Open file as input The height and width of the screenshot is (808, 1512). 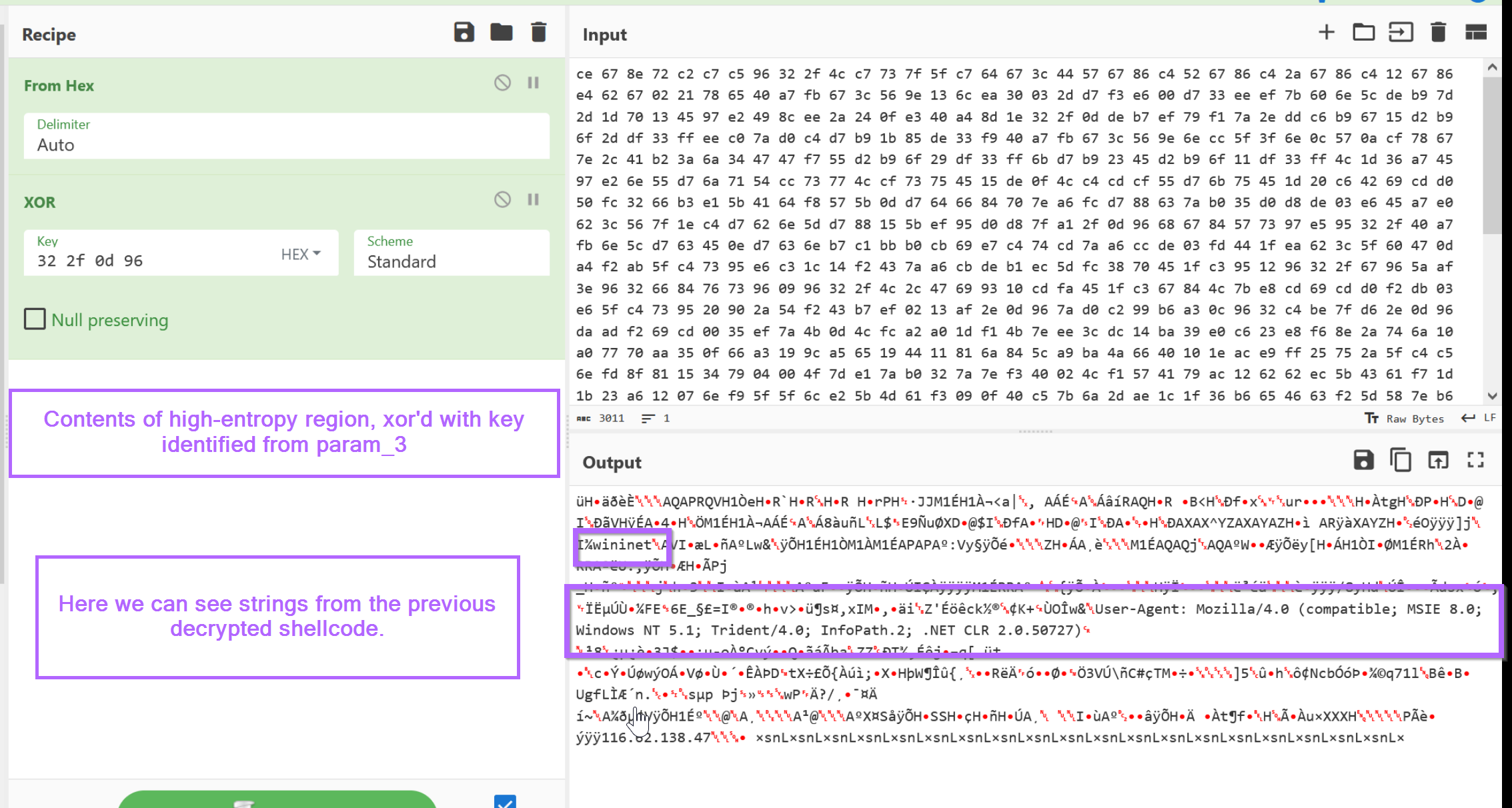[x=1401, y=33]
